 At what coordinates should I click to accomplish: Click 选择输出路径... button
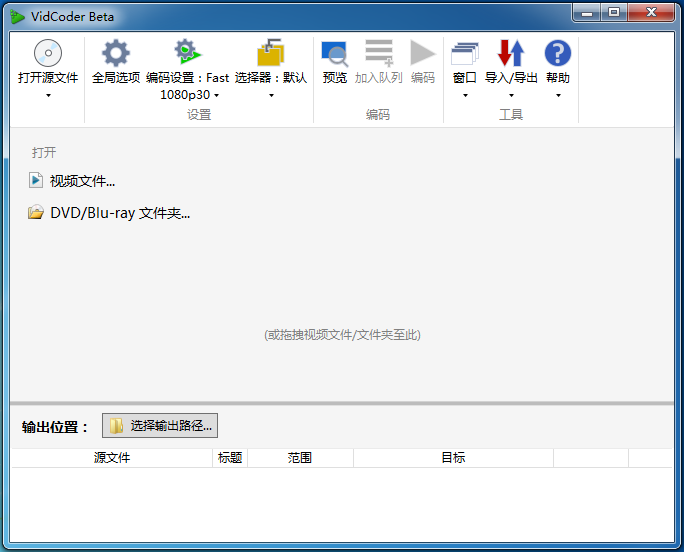tap(160, 425)
